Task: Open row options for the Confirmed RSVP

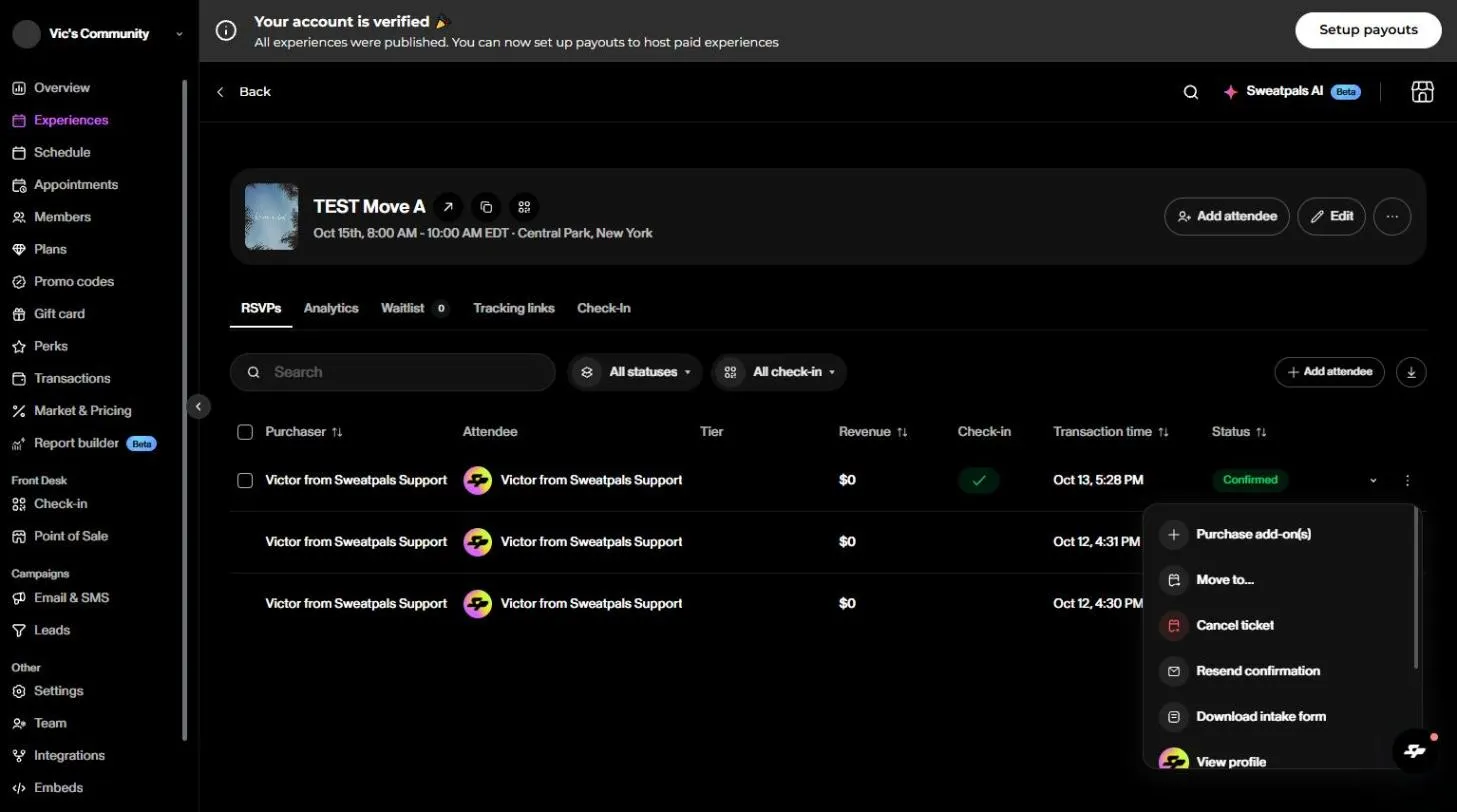Action: 1407,480
